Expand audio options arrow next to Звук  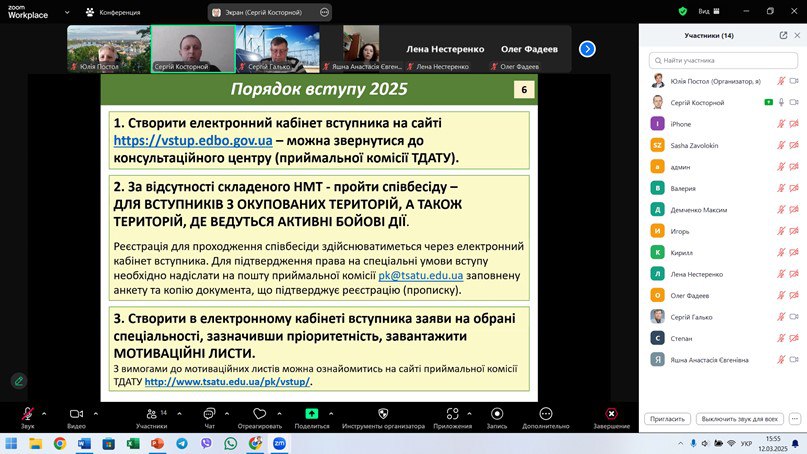(44, 413)
